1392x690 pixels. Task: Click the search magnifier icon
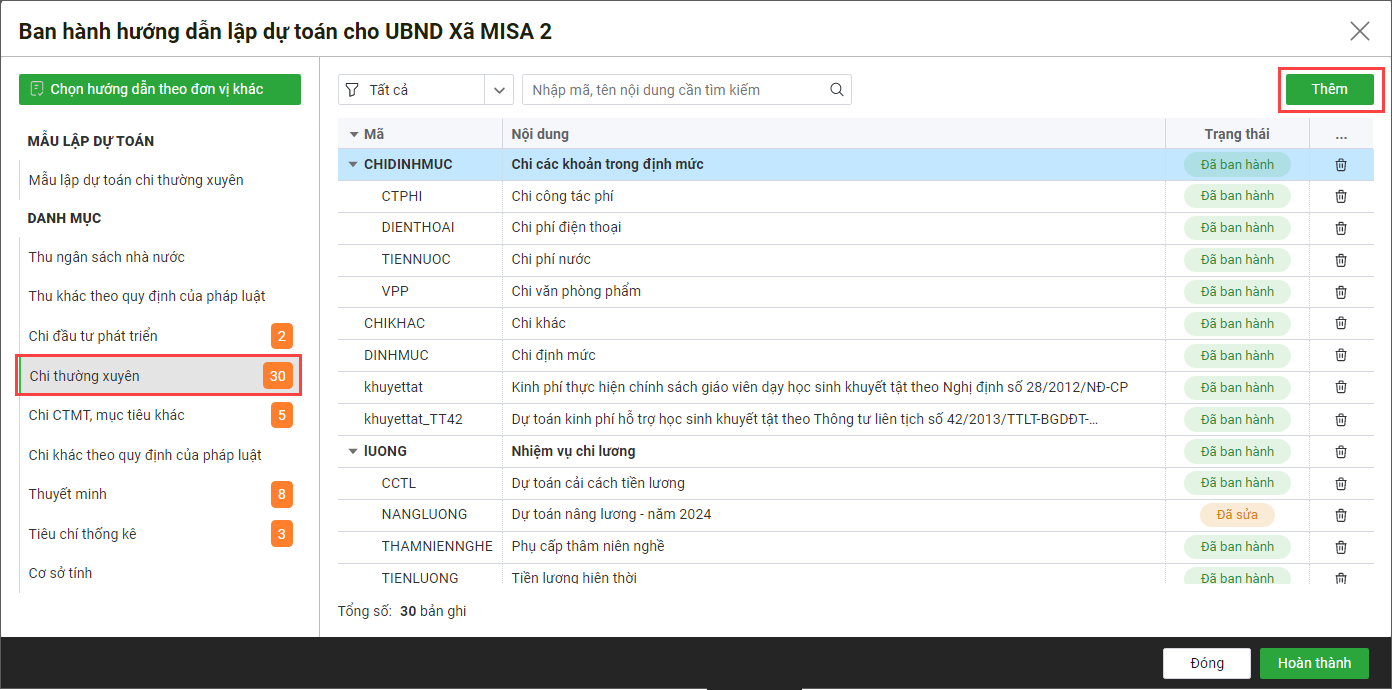click(836, 90)
